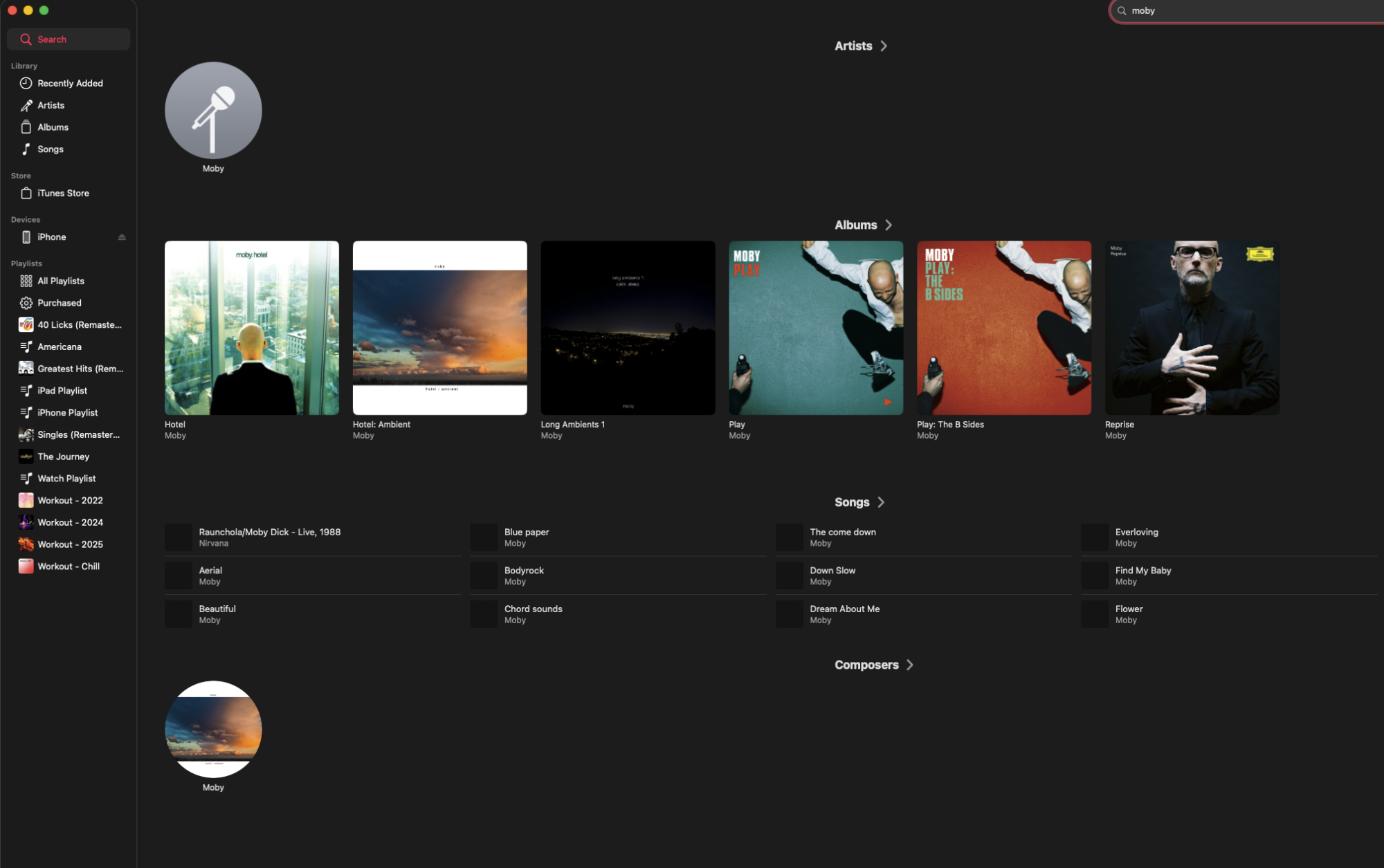Click the iPhone device icon
The width and height of the screenshot is (1384, 868).
coord(26,237)
